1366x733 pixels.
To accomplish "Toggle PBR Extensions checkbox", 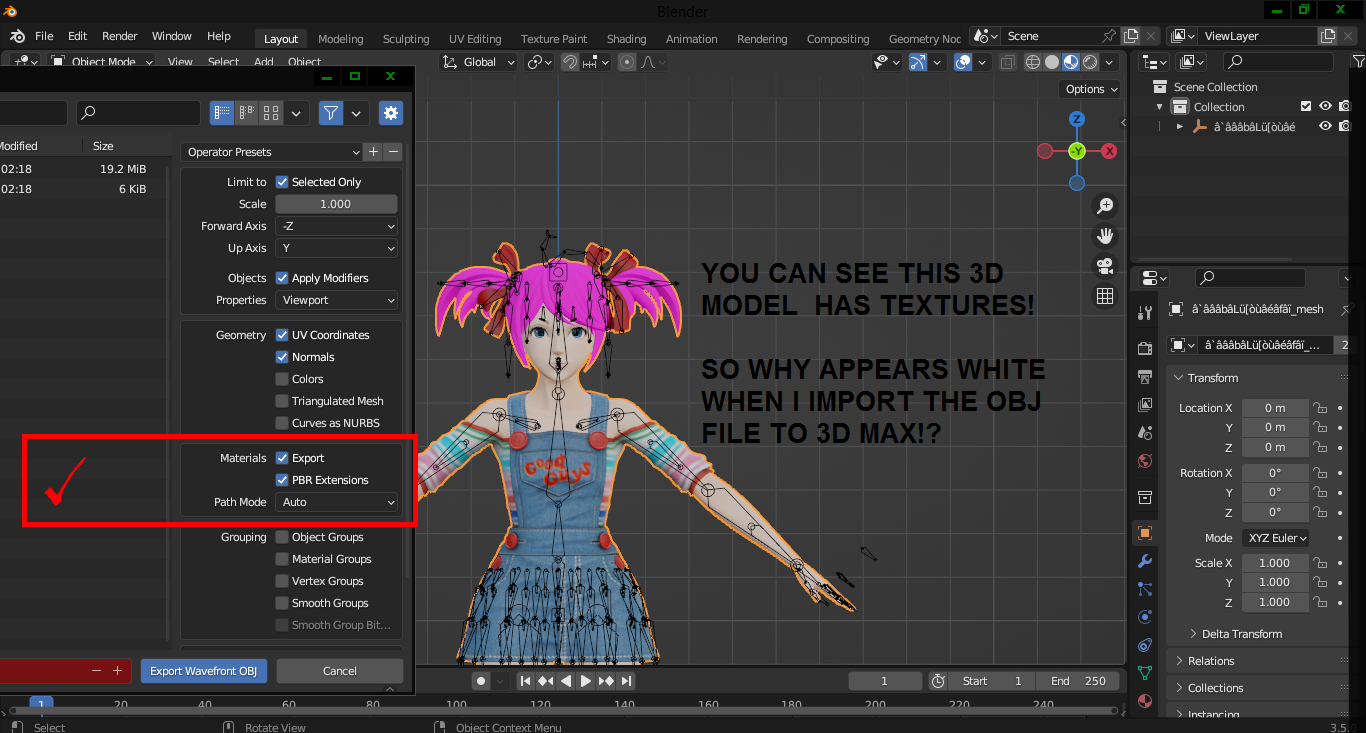I will 282,480.
